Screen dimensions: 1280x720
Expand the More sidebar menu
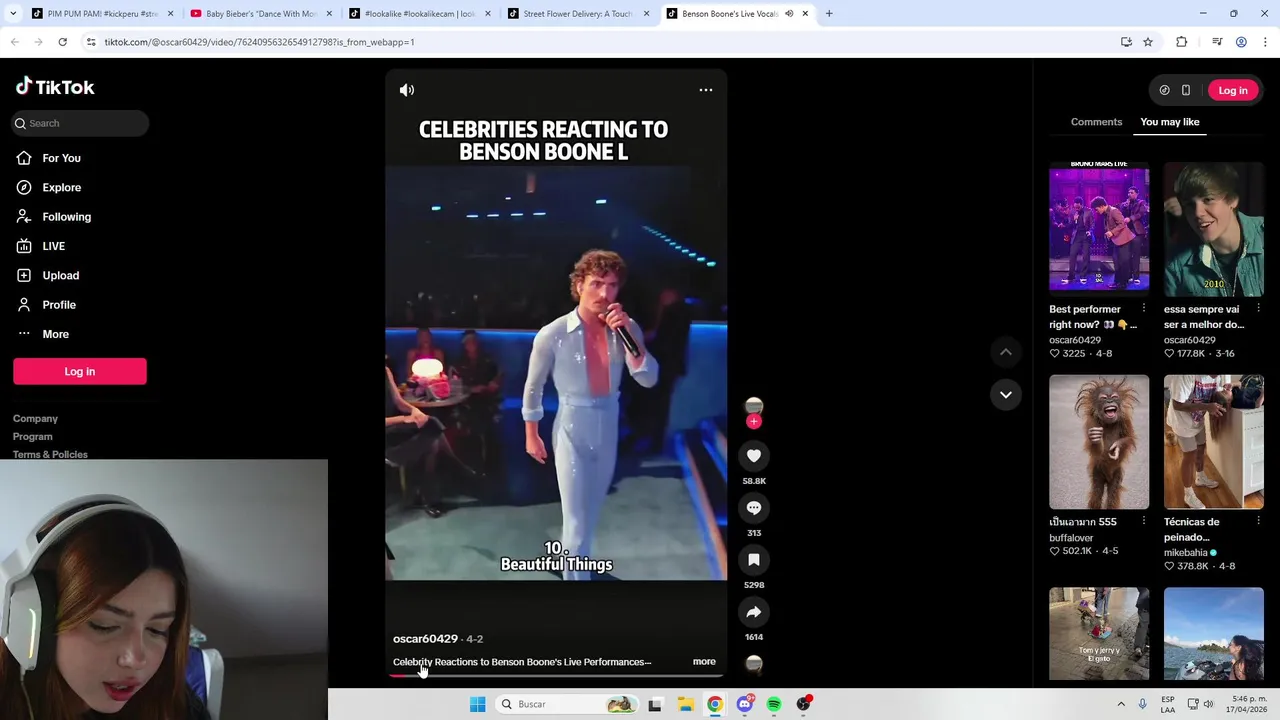(55, 334)
